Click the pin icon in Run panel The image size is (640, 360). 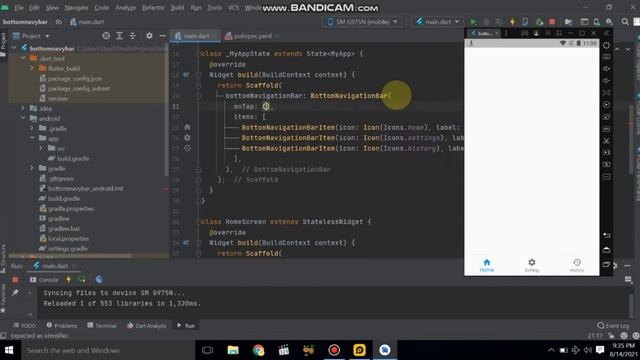pyautogui.click(x=15, y=293)
